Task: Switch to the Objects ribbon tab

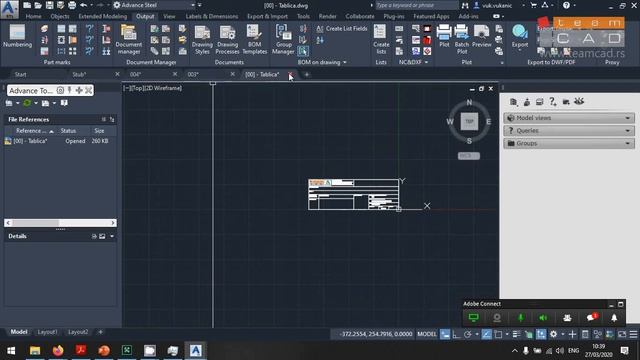Action: [x=60, y=16]
